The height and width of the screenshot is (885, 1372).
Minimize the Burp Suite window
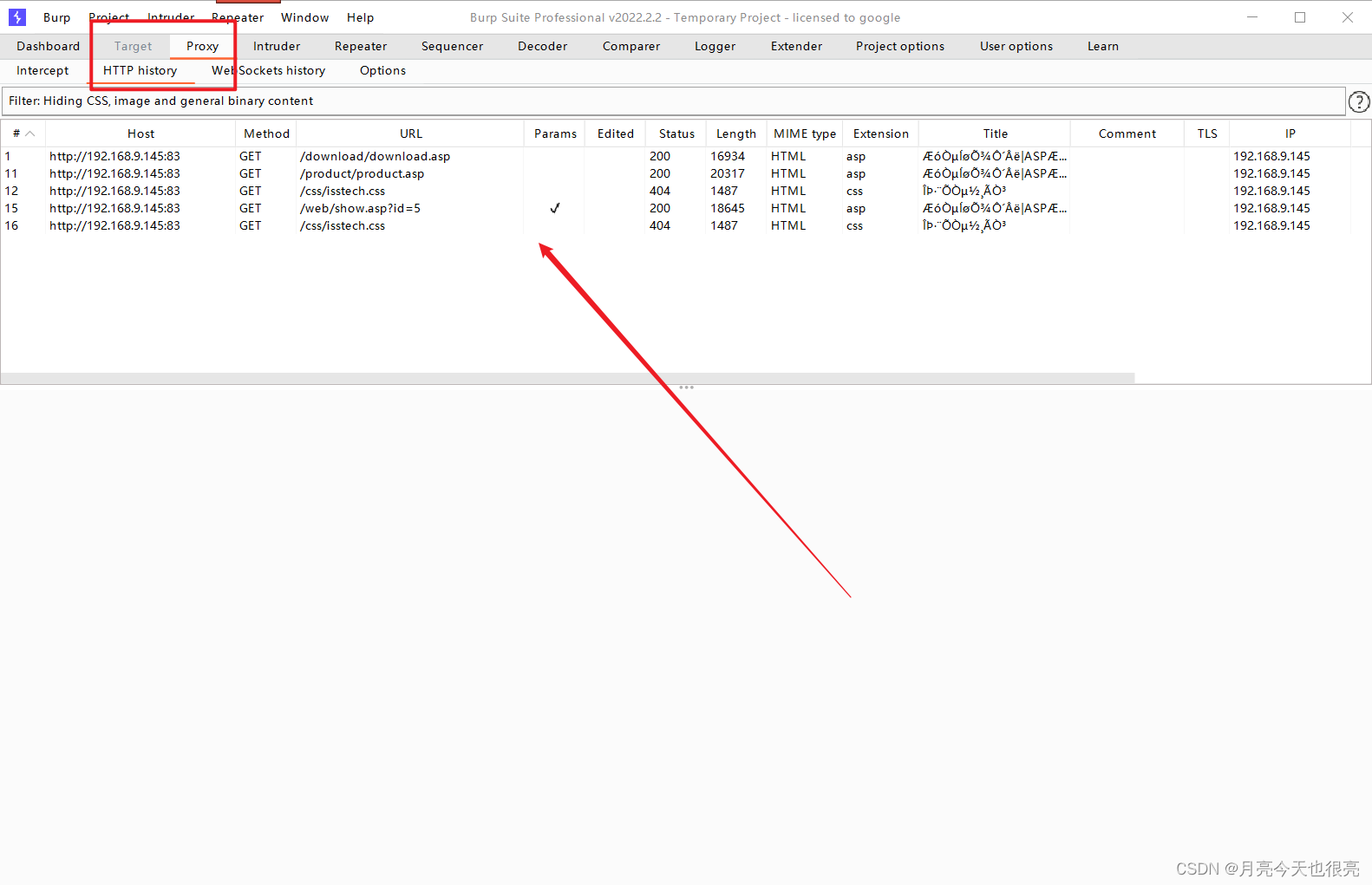(x=1252, y=17)
